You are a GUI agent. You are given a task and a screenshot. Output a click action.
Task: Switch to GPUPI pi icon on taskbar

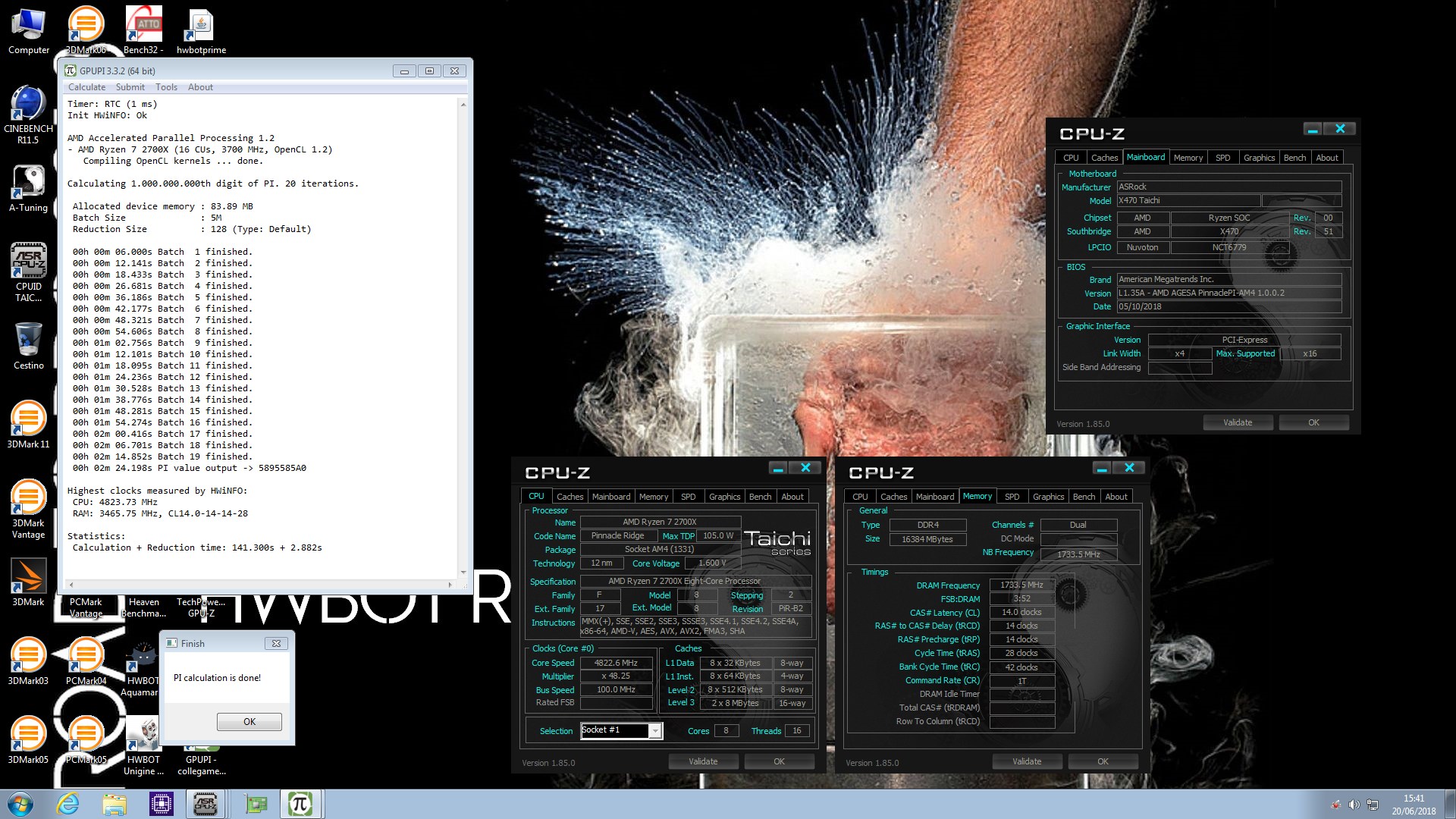pos(300,804)
